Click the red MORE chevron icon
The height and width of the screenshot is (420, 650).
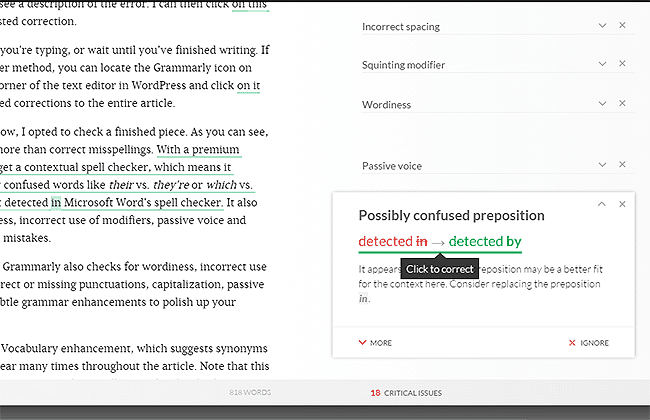pyautogui.click(x=362, y=342)
